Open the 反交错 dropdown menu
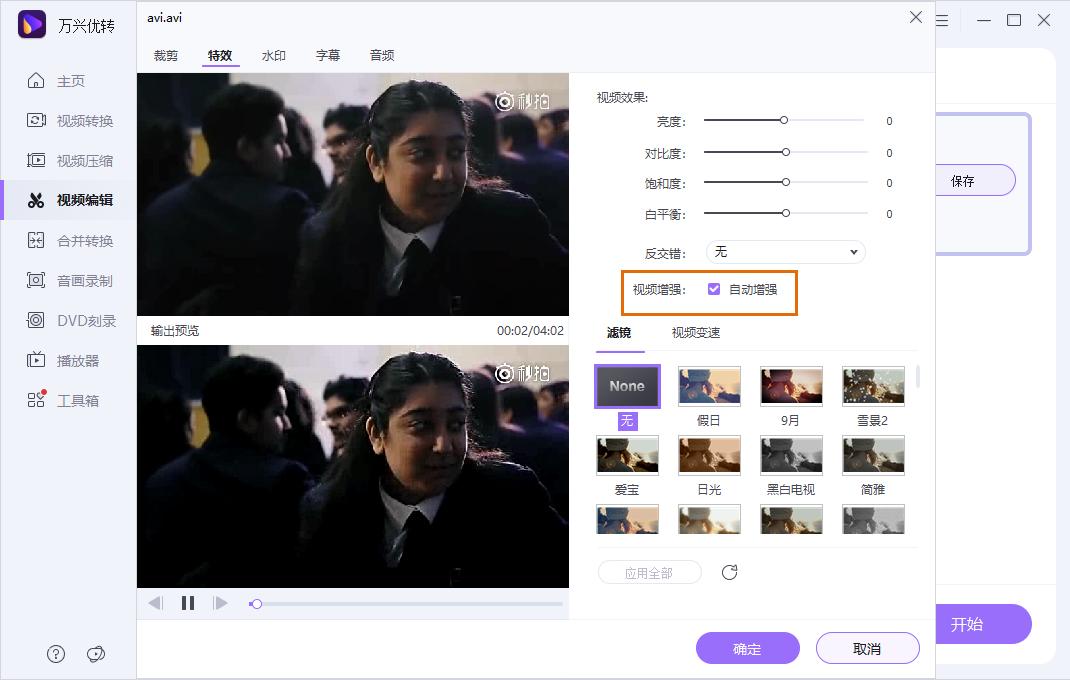Image resolution: width=1070 pixels, height=680 pixels. (x=785, y=253)
